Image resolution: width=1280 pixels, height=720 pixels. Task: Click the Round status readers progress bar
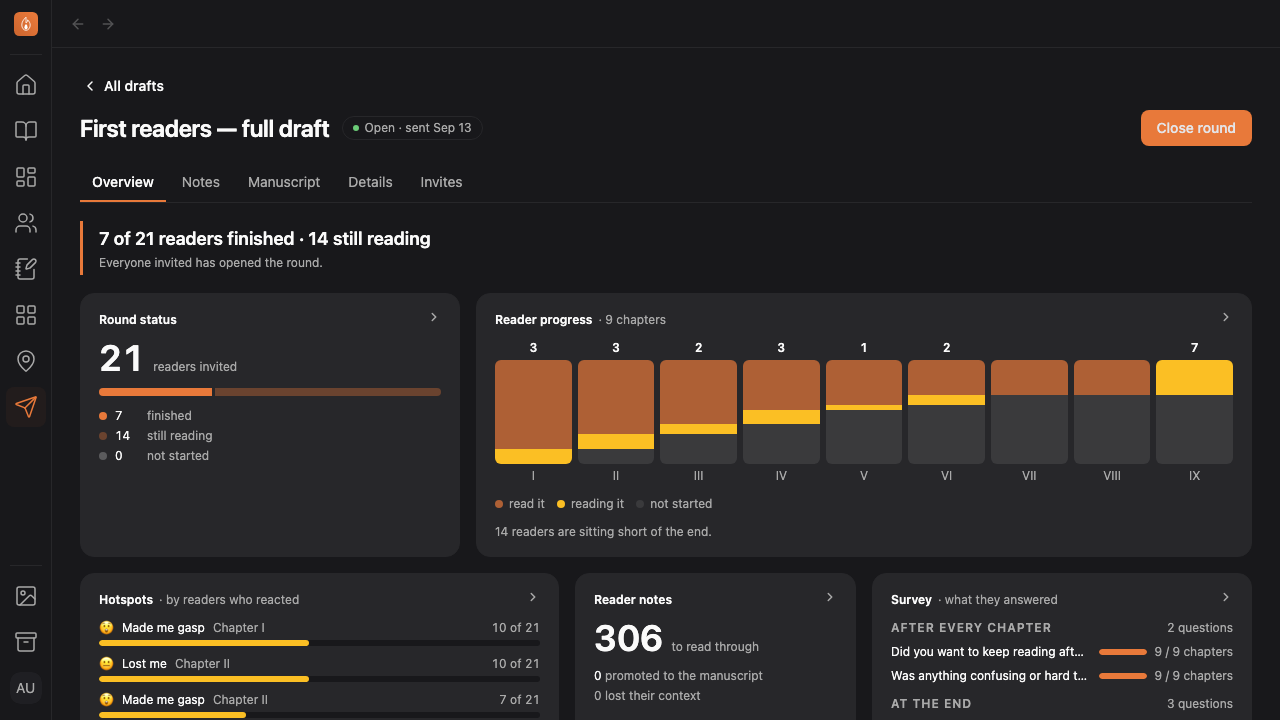(x=270, y=392)
